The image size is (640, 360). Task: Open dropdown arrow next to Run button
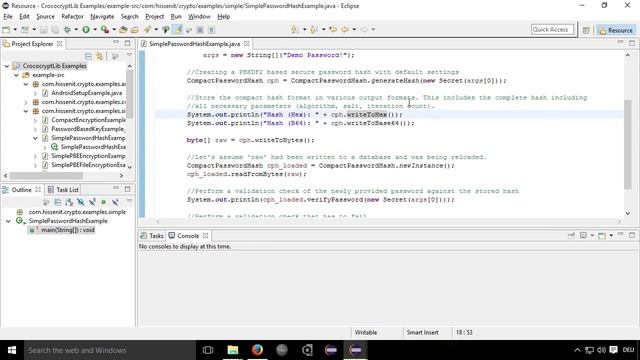pos(95,30)
